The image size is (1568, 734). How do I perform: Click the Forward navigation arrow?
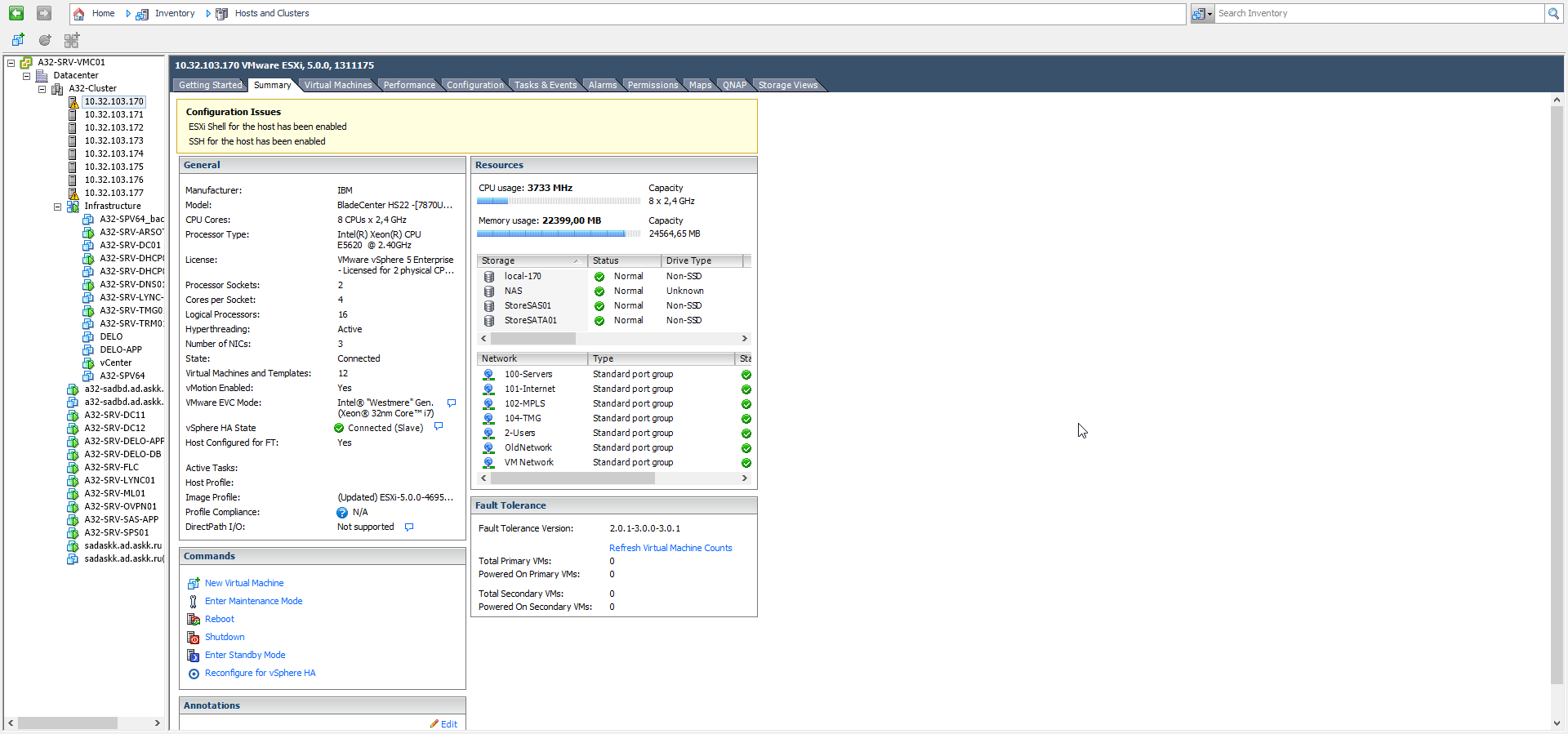(44, 13)
